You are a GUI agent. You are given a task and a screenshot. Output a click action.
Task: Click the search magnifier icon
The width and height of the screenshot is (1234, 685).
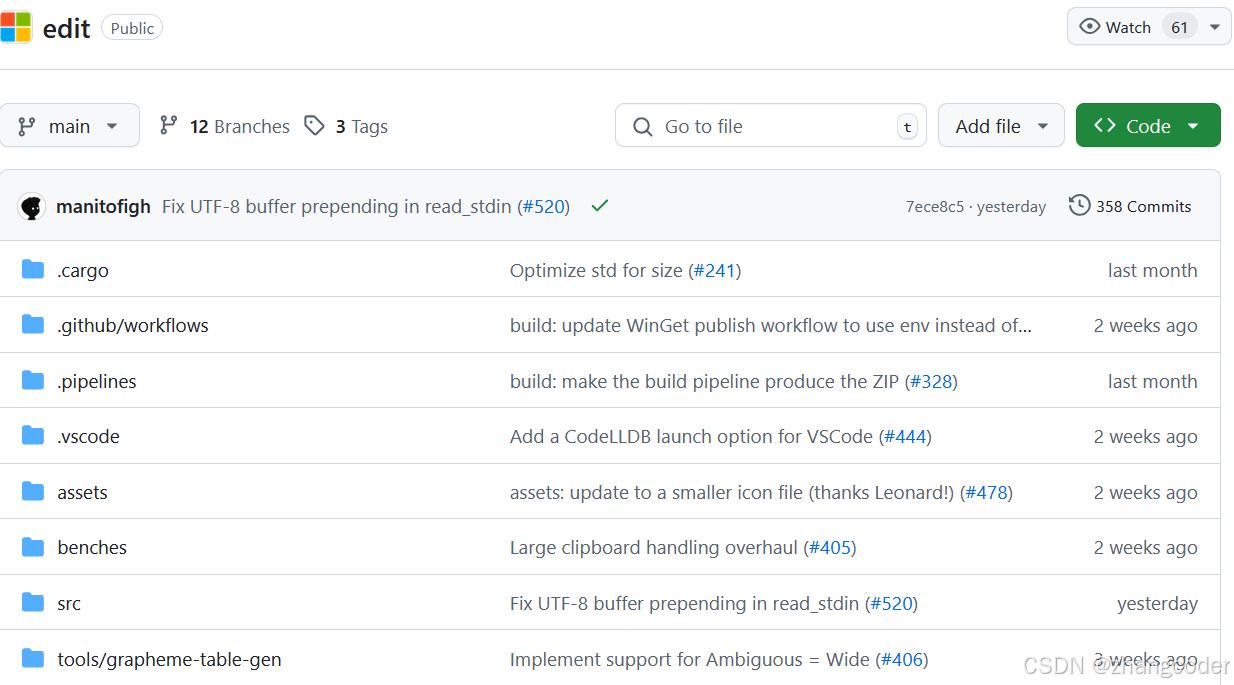point(643,127)
